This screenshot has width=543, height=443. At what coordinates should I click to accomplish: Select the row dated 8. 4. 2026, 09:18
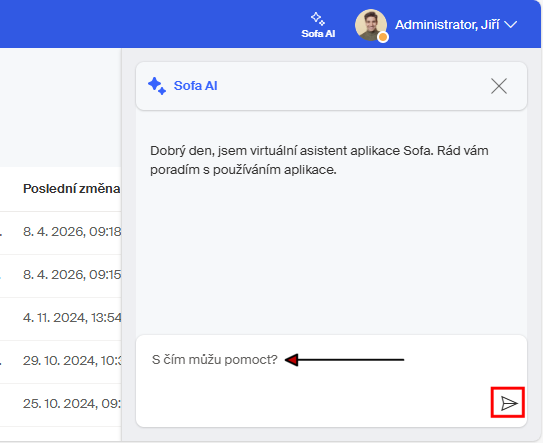tap(61, 231)
